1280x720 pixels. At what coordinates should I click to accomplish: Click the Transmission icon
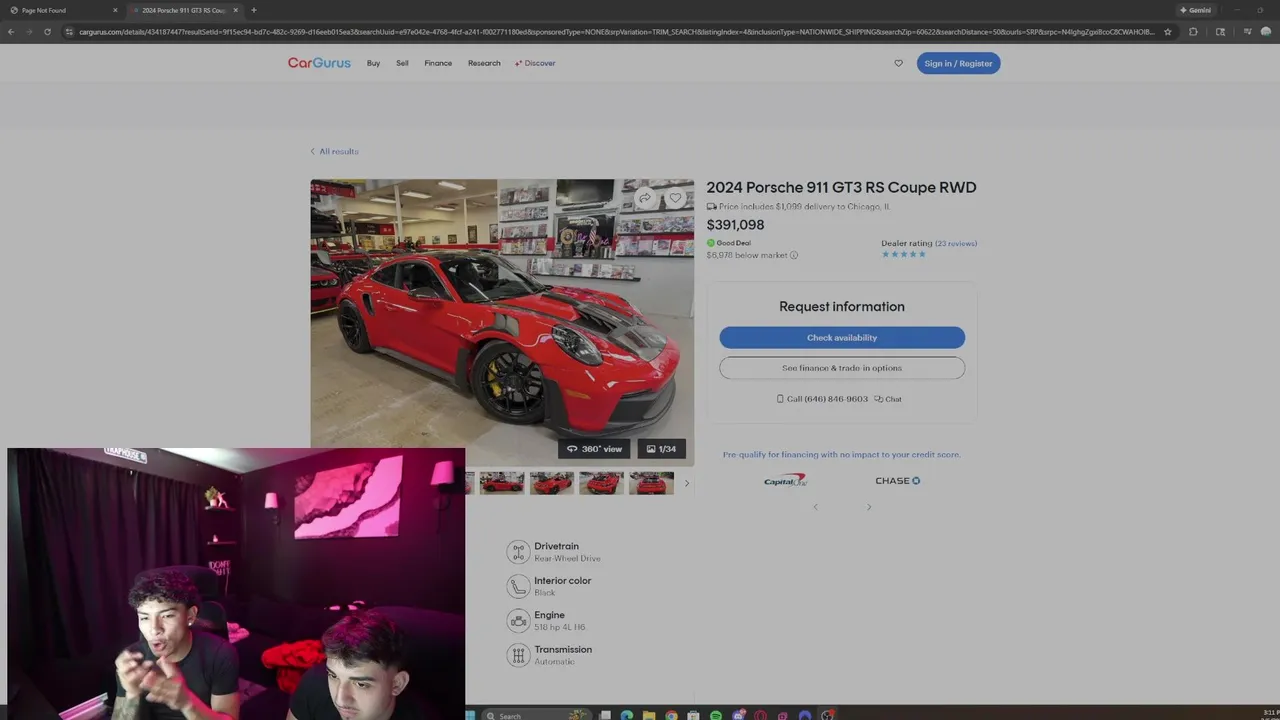tap(517, 655)
